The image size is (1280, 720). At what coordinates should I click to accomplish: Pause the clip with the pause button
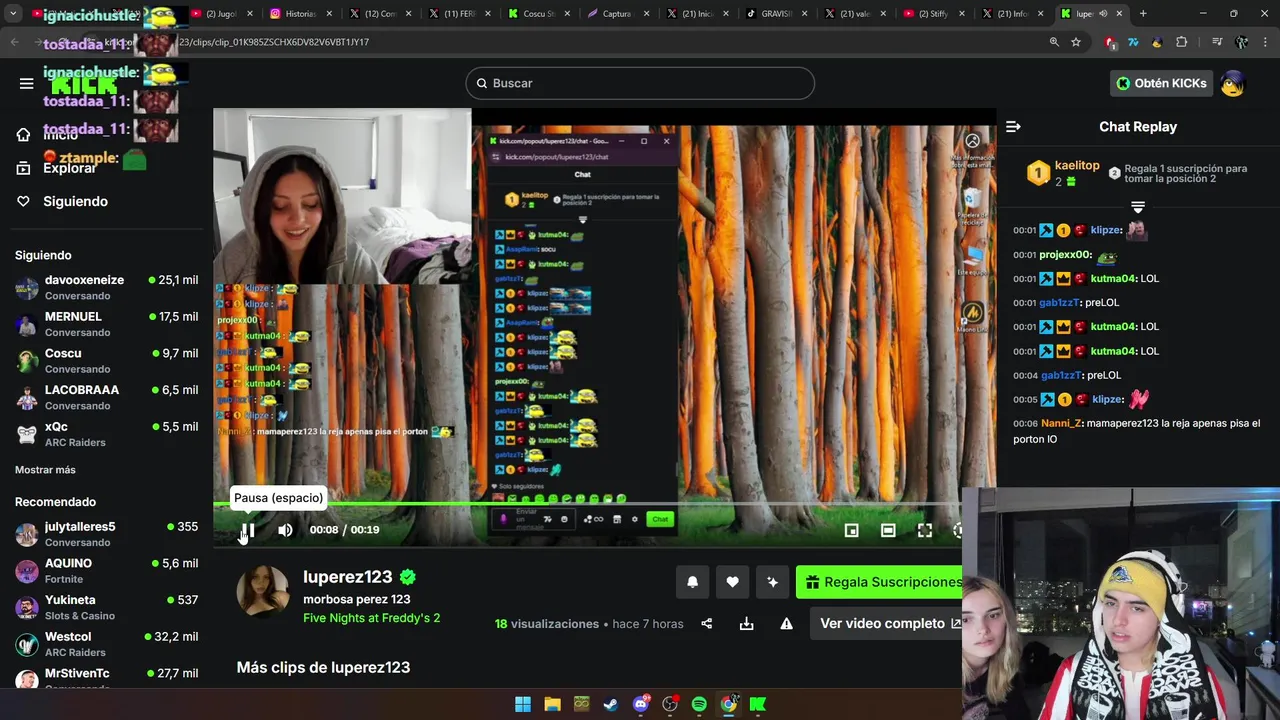point(249,530)
